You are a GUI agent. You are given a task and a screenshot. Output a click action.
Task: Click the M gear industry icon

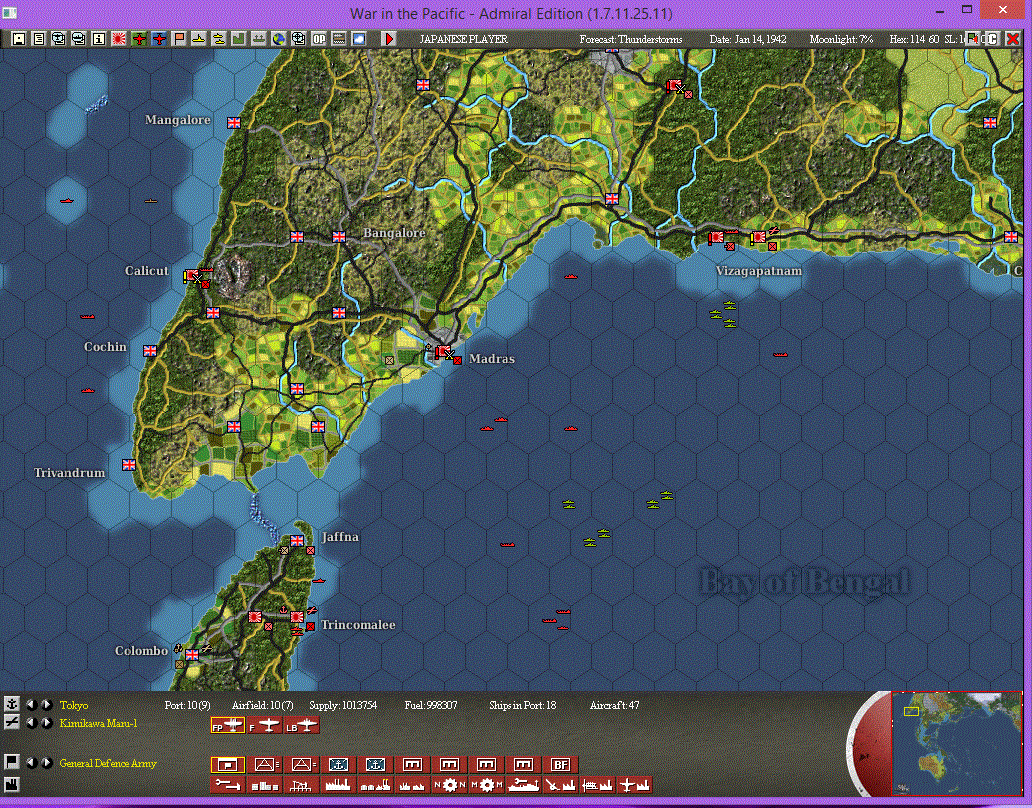coord(486,785)
